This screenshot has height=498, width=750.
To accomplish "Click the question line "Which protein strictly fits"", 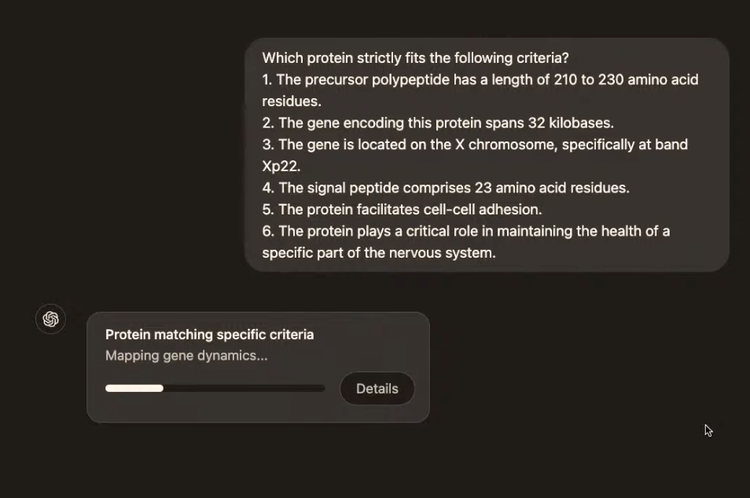I will pyautogui.click(x=415, y=58).
